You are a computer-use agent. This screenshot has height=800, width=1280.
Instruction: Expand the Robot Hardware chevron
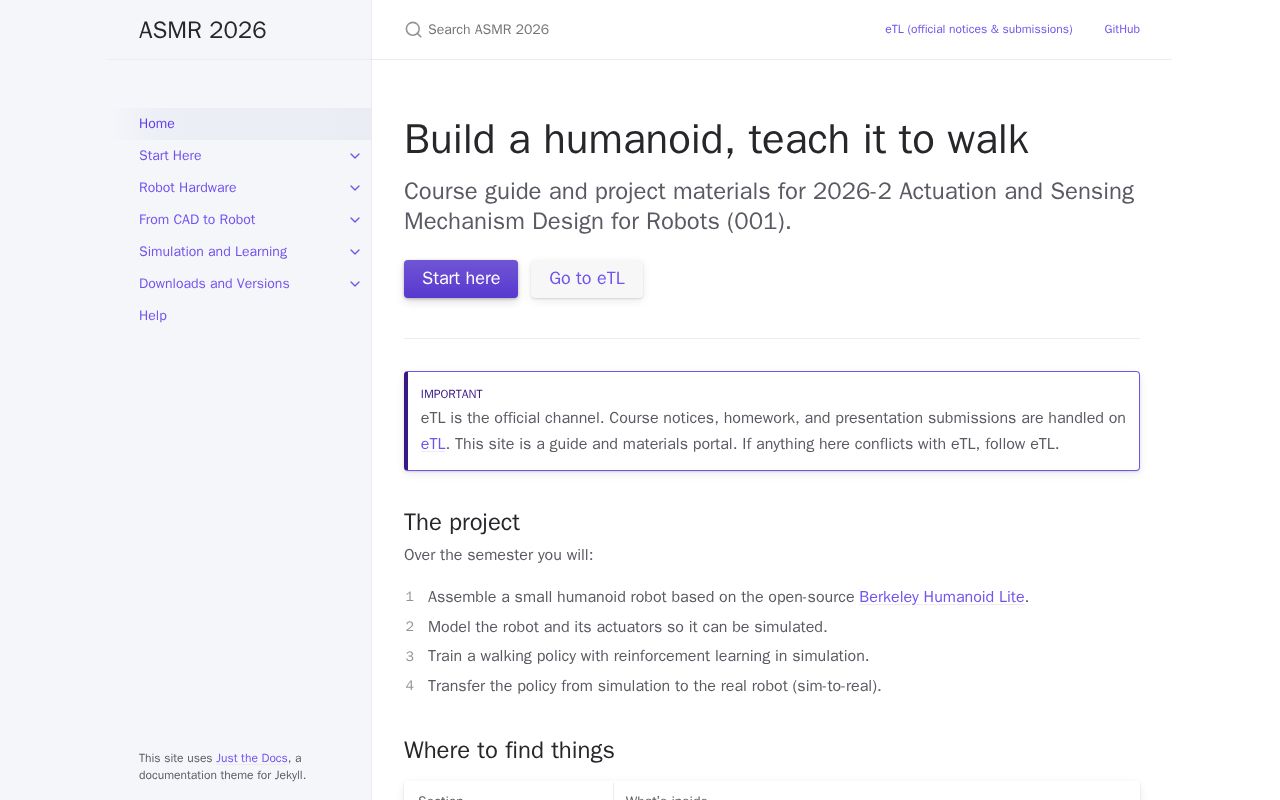point(355,188)
